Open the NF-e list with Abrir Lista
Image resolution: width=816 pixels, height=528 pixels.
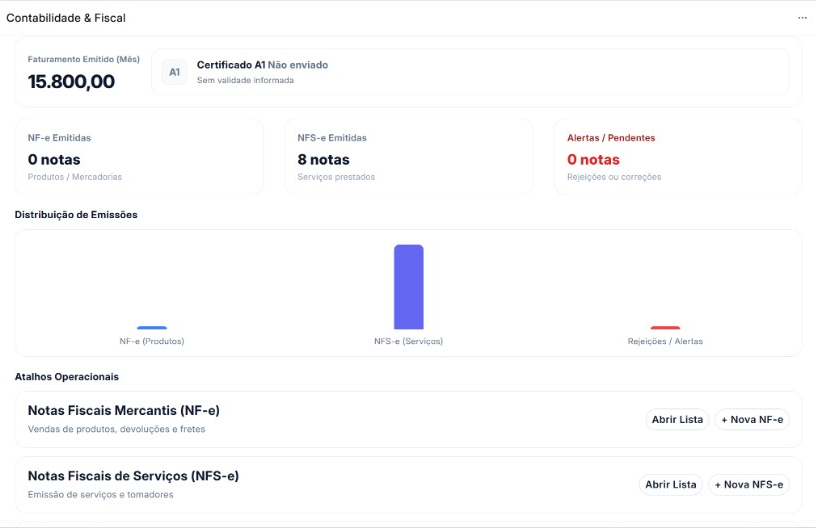pyautogui.click(x=677, y=419)
